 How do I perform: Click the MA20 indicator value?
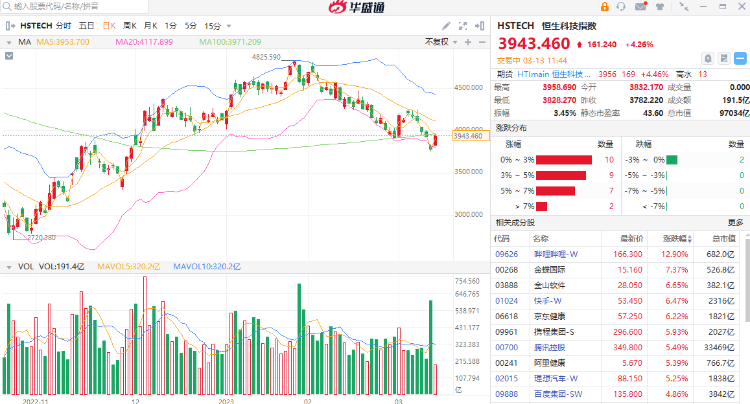[x=144, y=42]
